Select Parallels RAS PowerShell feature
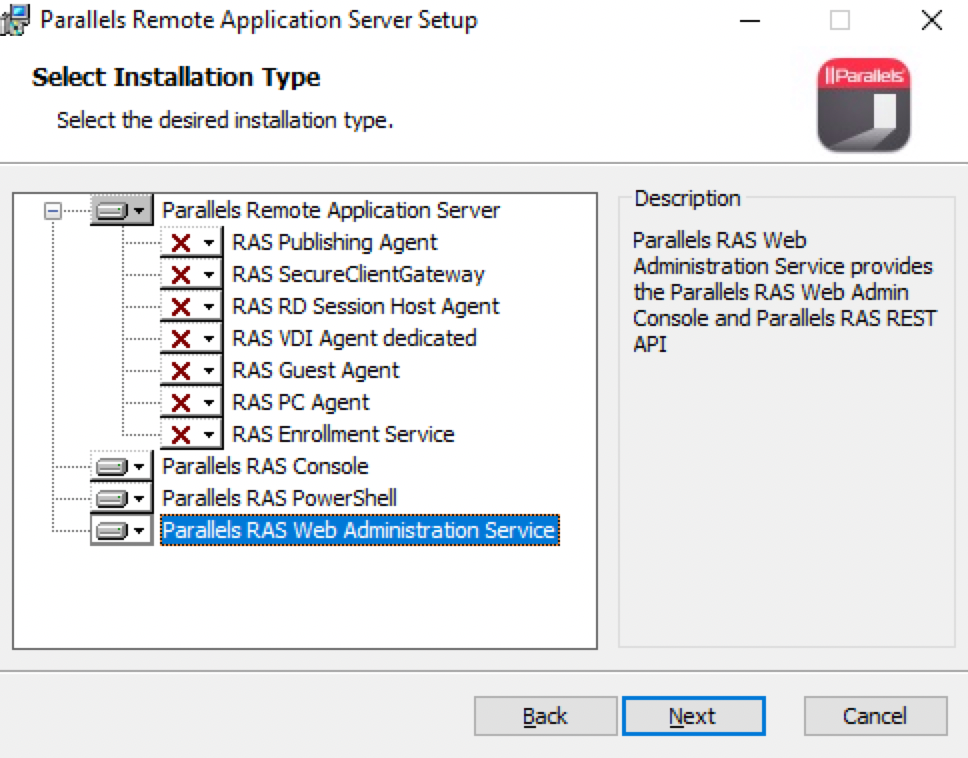This screenshot has height=758, width=968. coord(280,499)
